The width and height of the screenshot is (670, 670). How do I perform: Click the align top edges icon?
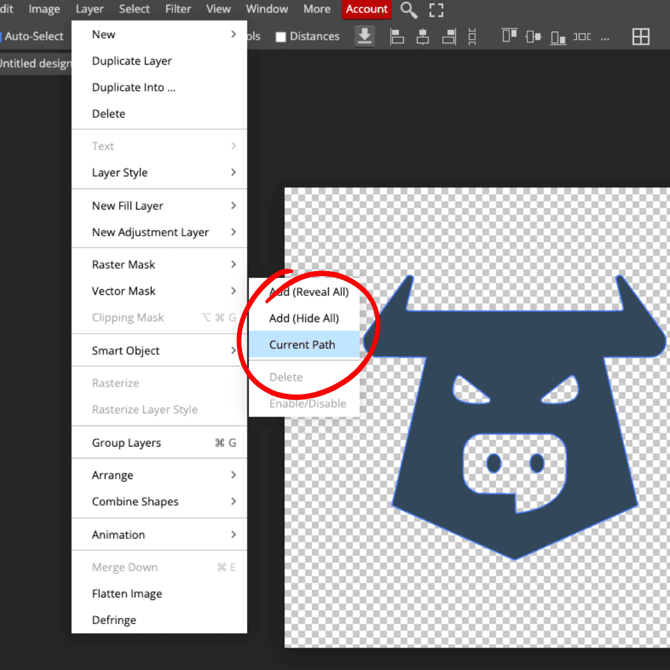pos(509,37)
